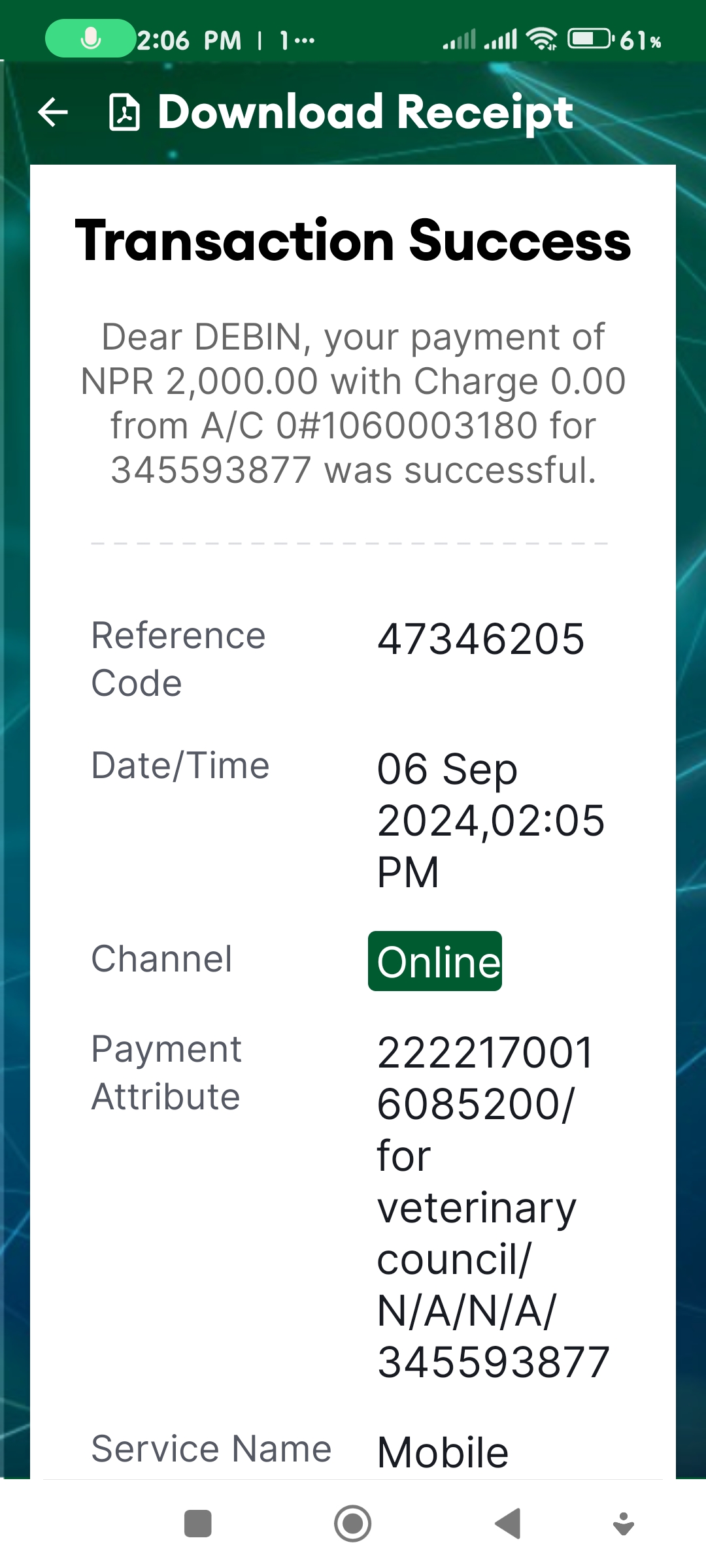The width and height of the screenshot is (706, 1568).
Task: Tap the mobile signal strength bars
Action: click(x=480, y=39)
